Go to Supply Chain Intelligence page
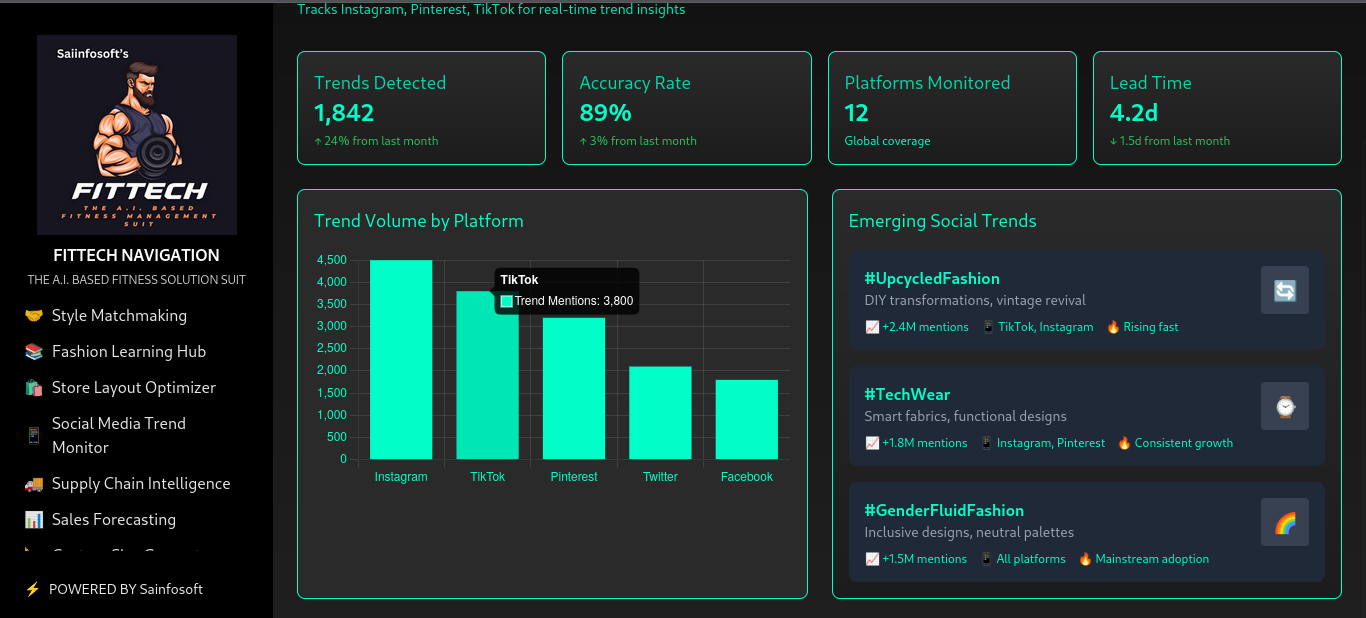Image resolution: width=1366 pixels, height=618 pixels. pyautogui.click(x=141, y=484)
